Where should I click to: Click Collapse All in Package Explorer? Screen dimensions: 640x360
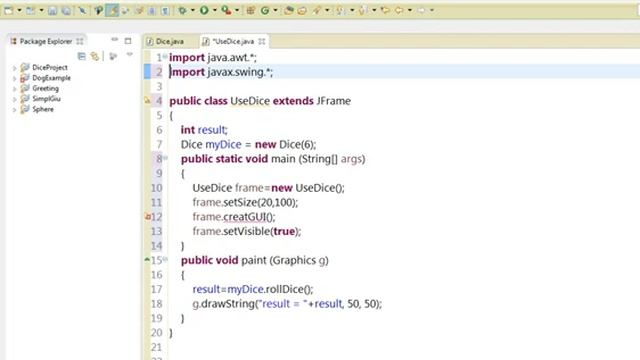click(82, 56)
